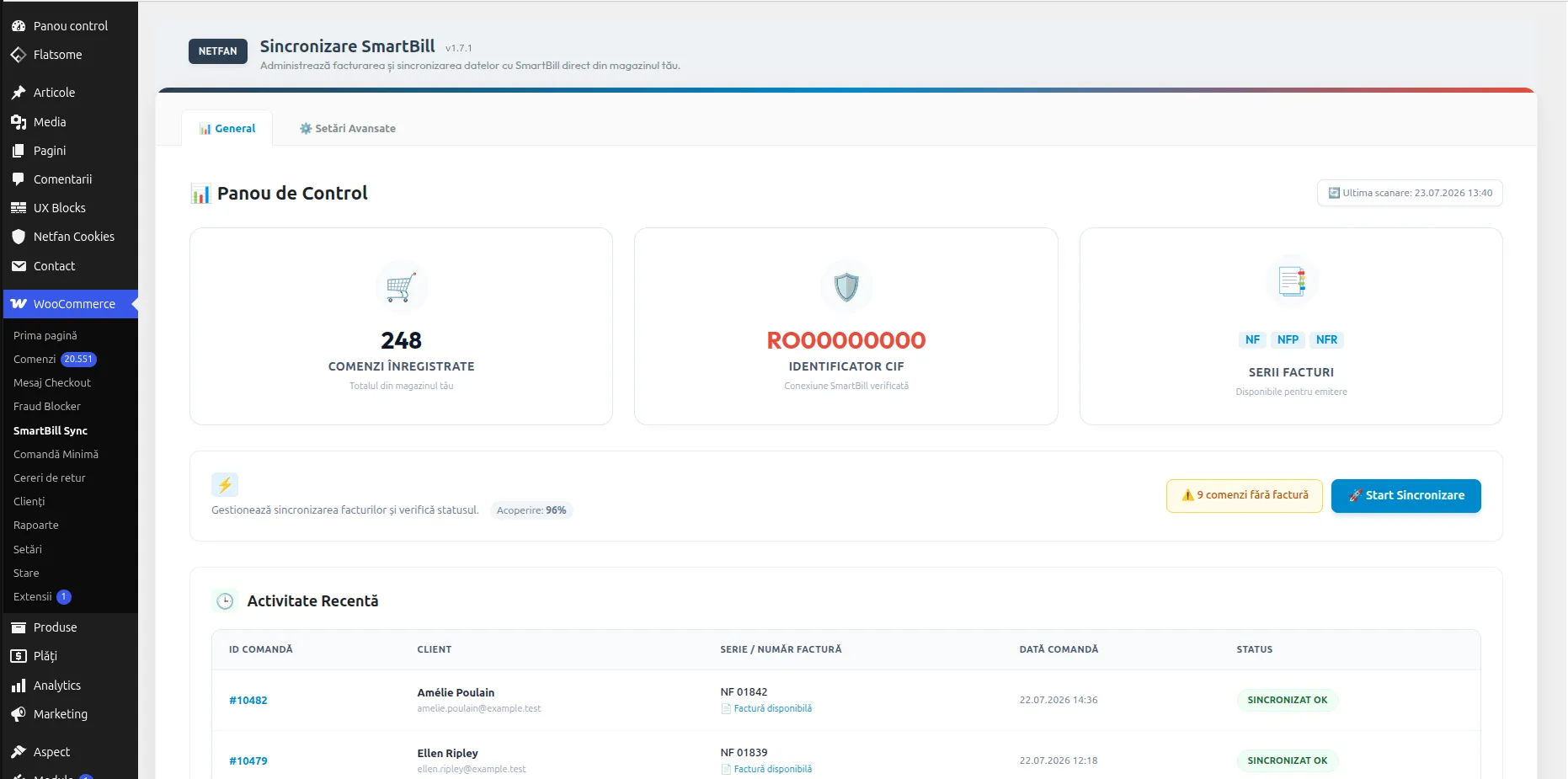The image size is (1568, 779).
Task: Click the Analytics bar chart icon
Action: 19,686
